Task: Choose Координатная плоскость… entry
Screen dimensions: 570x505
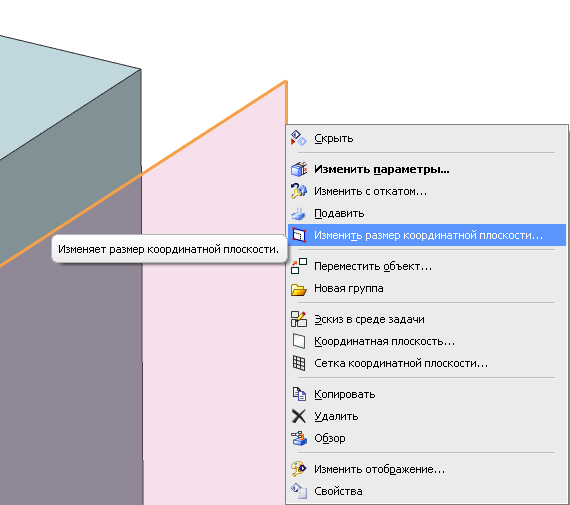Action: click(427, 341)
